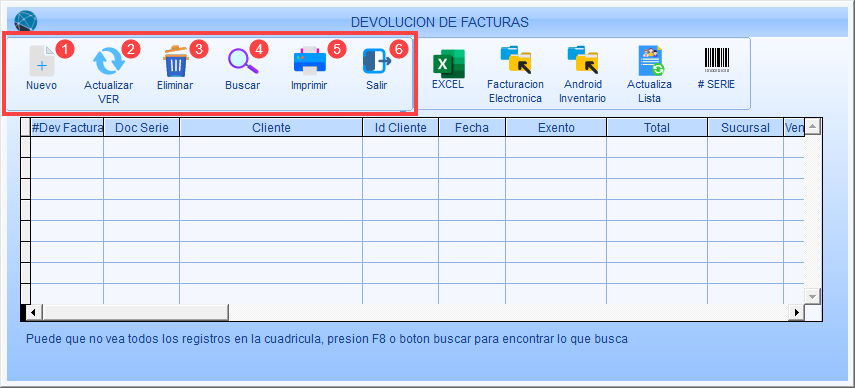855x388 pixels.
Task: Select the first row's Cliente cell
Action: [x=271, y=147]
